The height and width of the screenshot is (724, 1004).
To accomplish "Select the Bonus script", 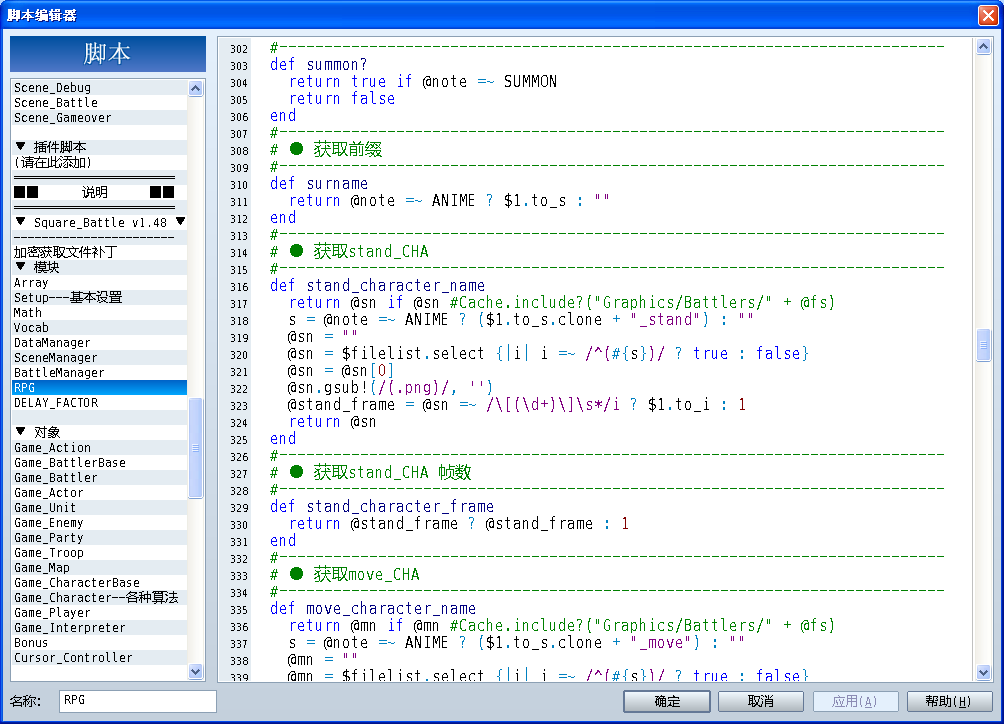I will pyautogui.click(x=100, y=643).
